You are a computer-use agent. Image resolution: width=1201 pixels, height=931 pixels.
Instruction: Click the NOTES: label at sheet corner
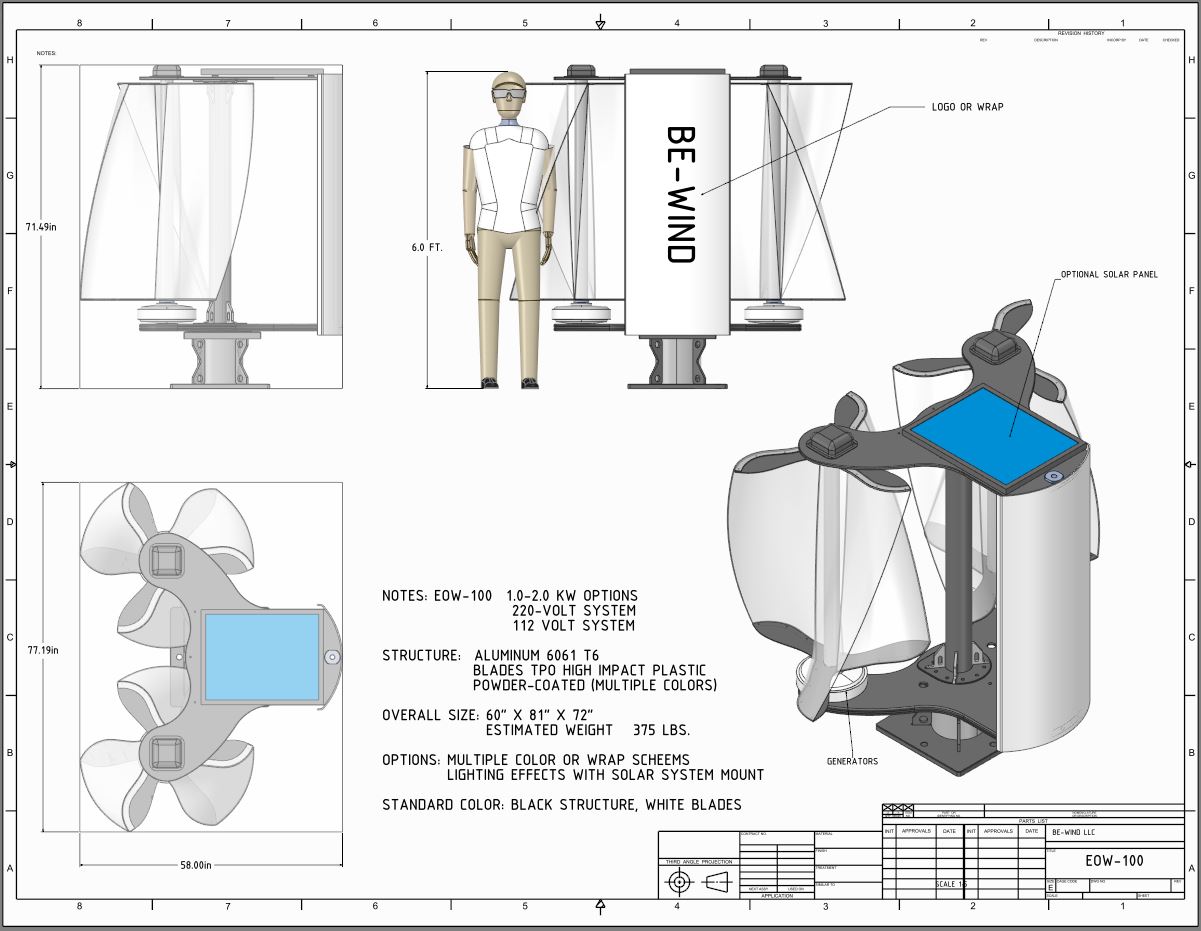coord(46,53)
